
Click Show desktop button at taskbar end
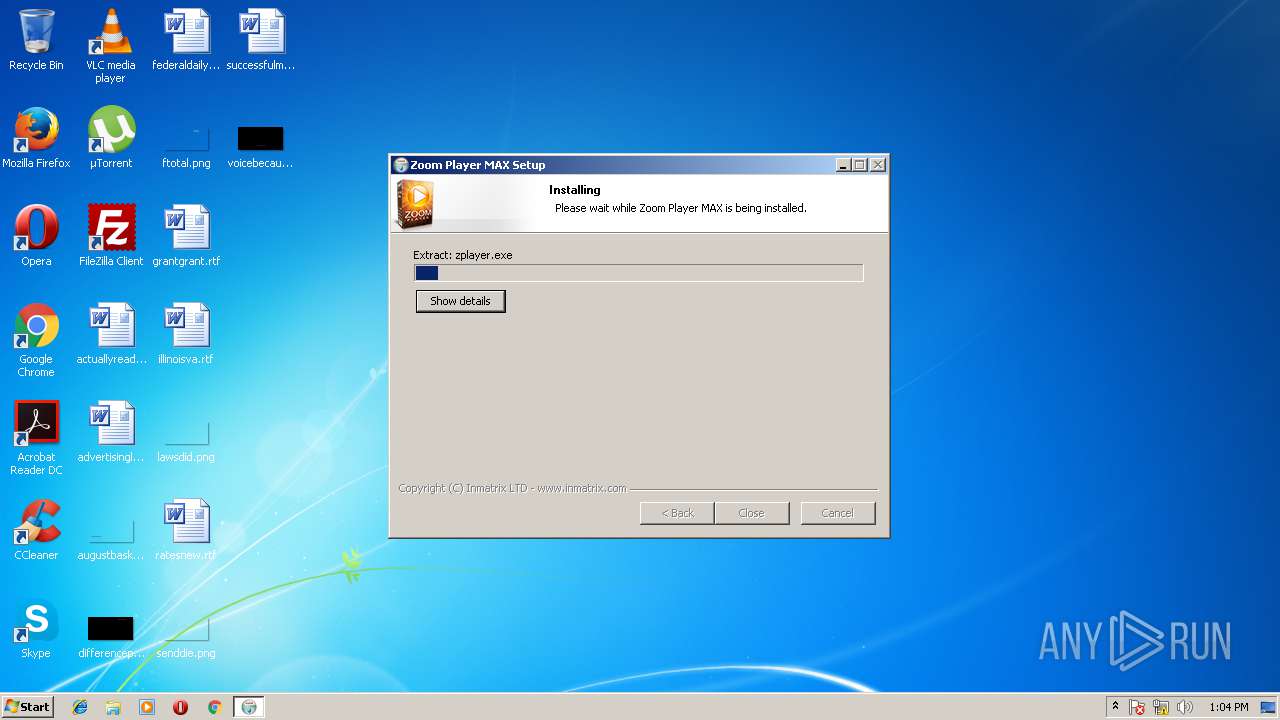pyautogui.click(x=1270, y=707)
